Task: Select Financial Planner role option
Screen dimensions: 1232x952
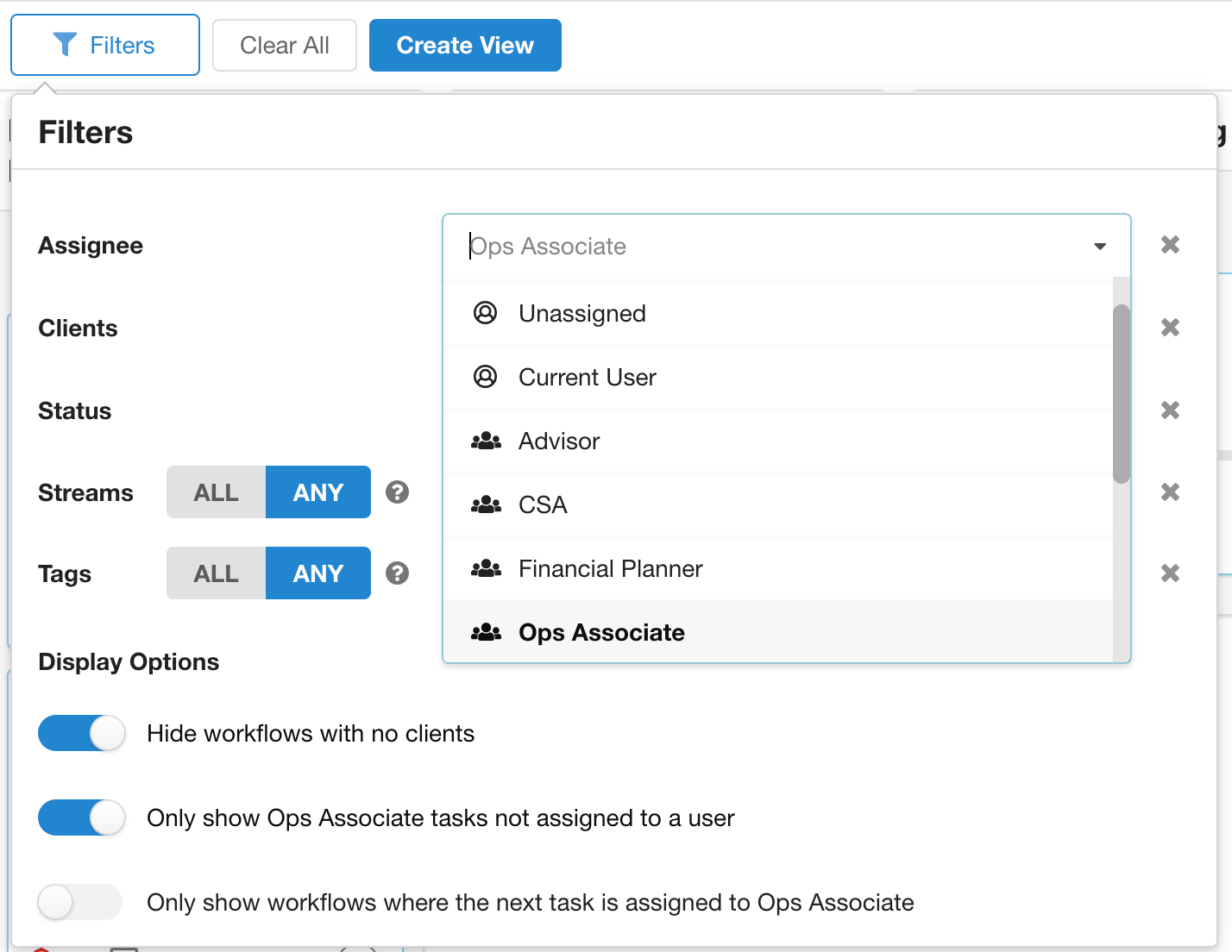Action: 610,569
